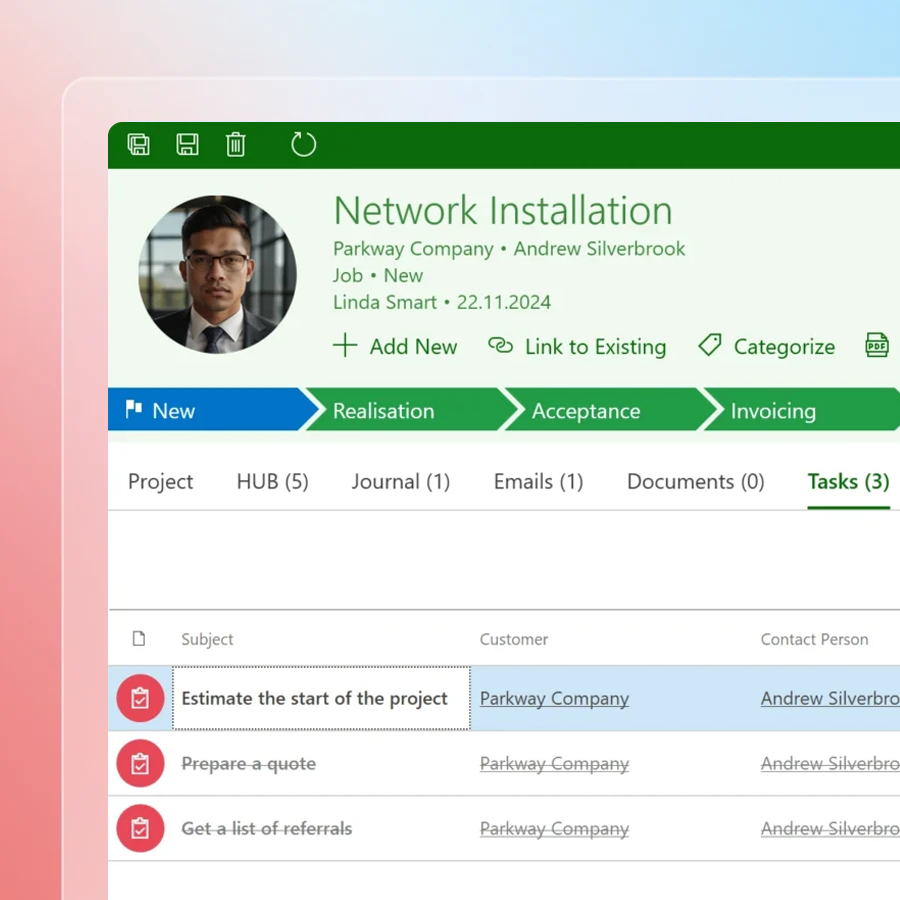Sort by Contact Person column header

tap(814, 639)
